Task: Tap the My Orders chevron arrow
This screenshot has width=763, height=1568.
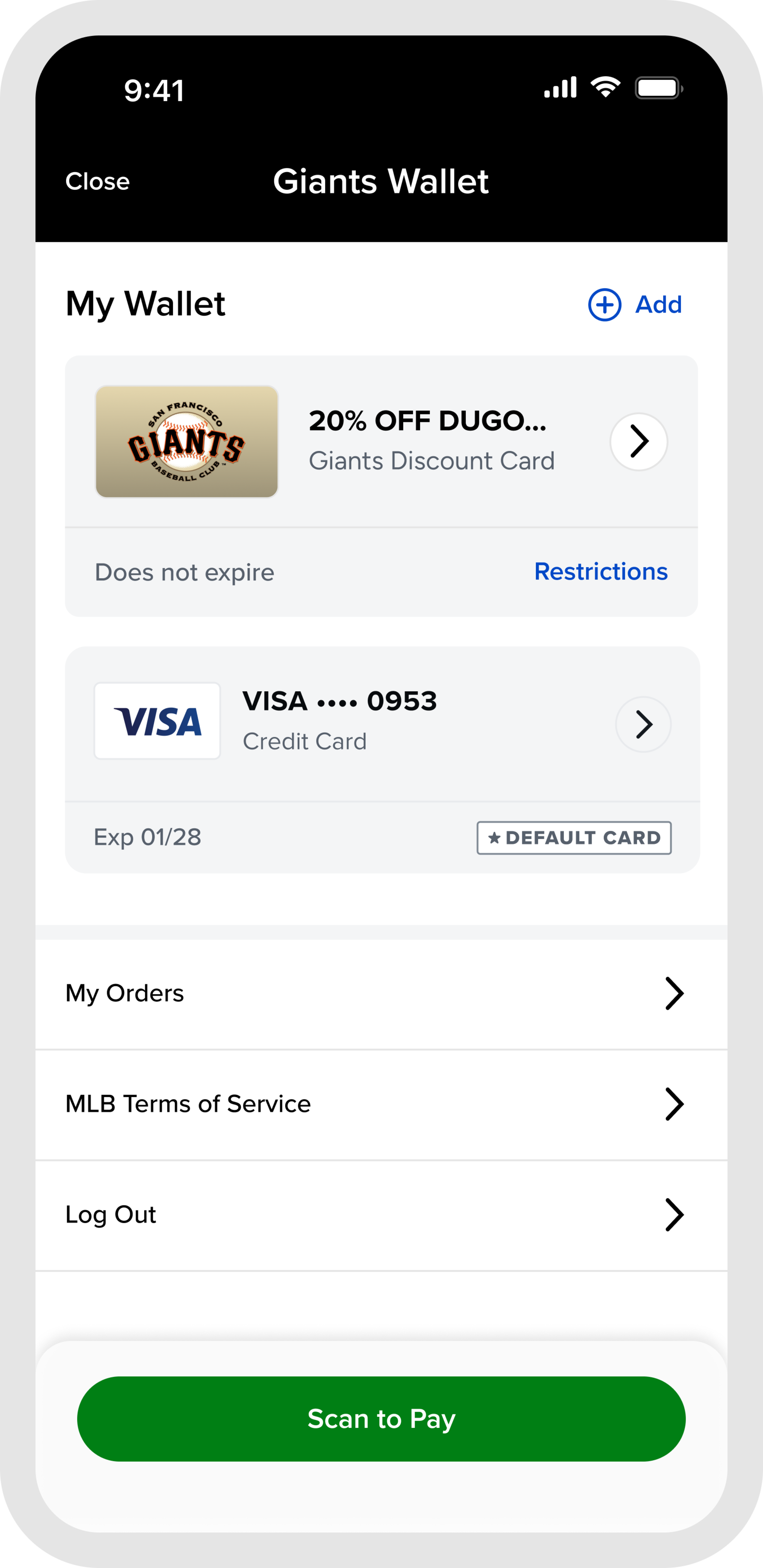Action: tap(674, 994)
